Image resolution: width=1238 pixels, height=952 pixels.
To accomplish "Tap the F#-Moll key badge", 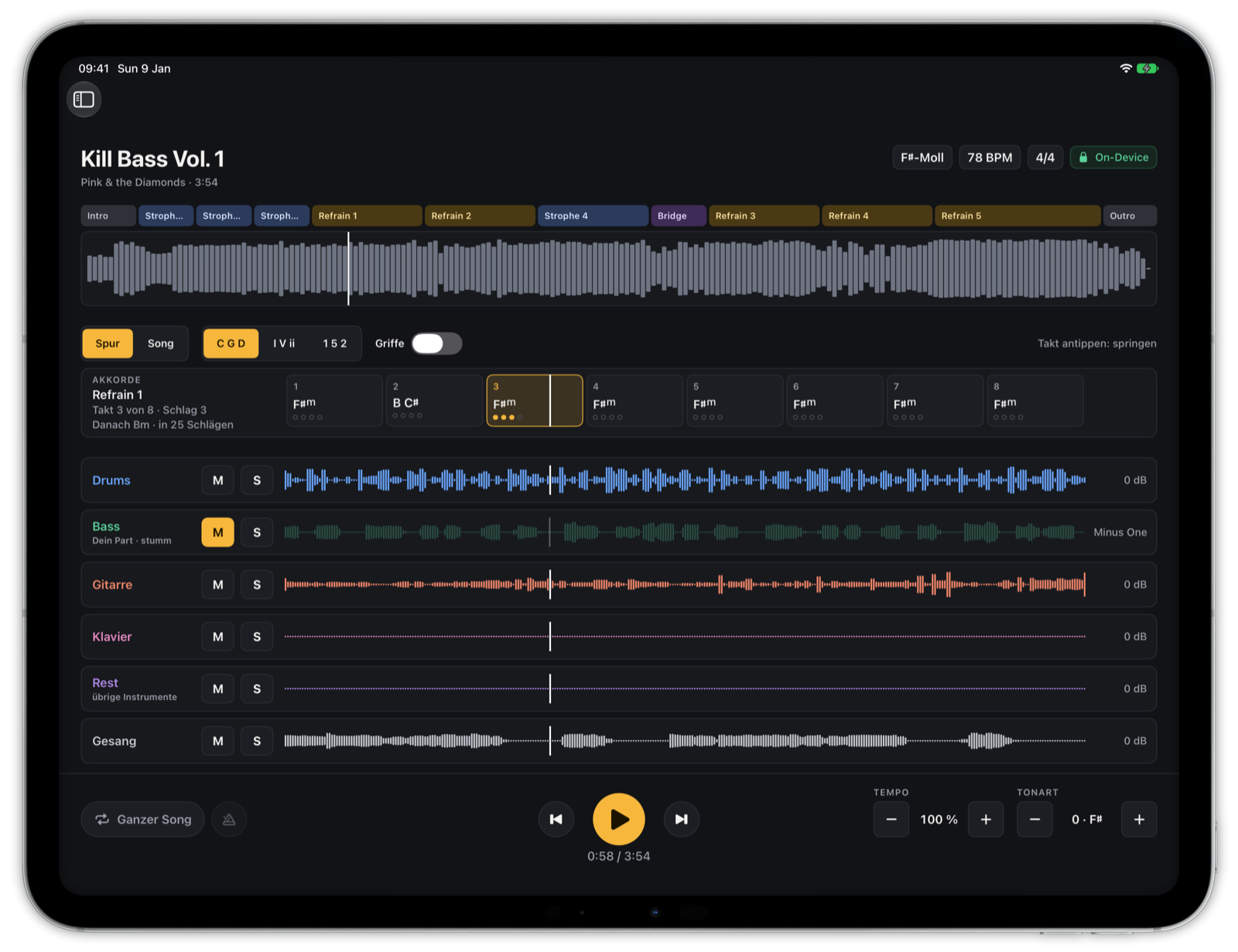I will click(922, 158).
